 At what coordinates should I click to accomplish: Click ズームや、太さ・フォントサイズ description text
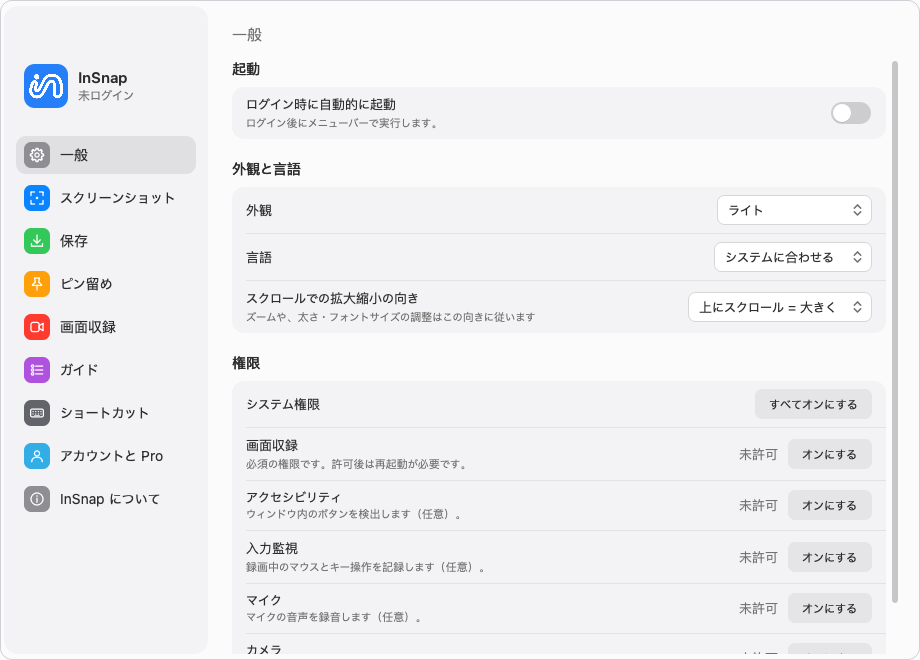coord(390,317)
